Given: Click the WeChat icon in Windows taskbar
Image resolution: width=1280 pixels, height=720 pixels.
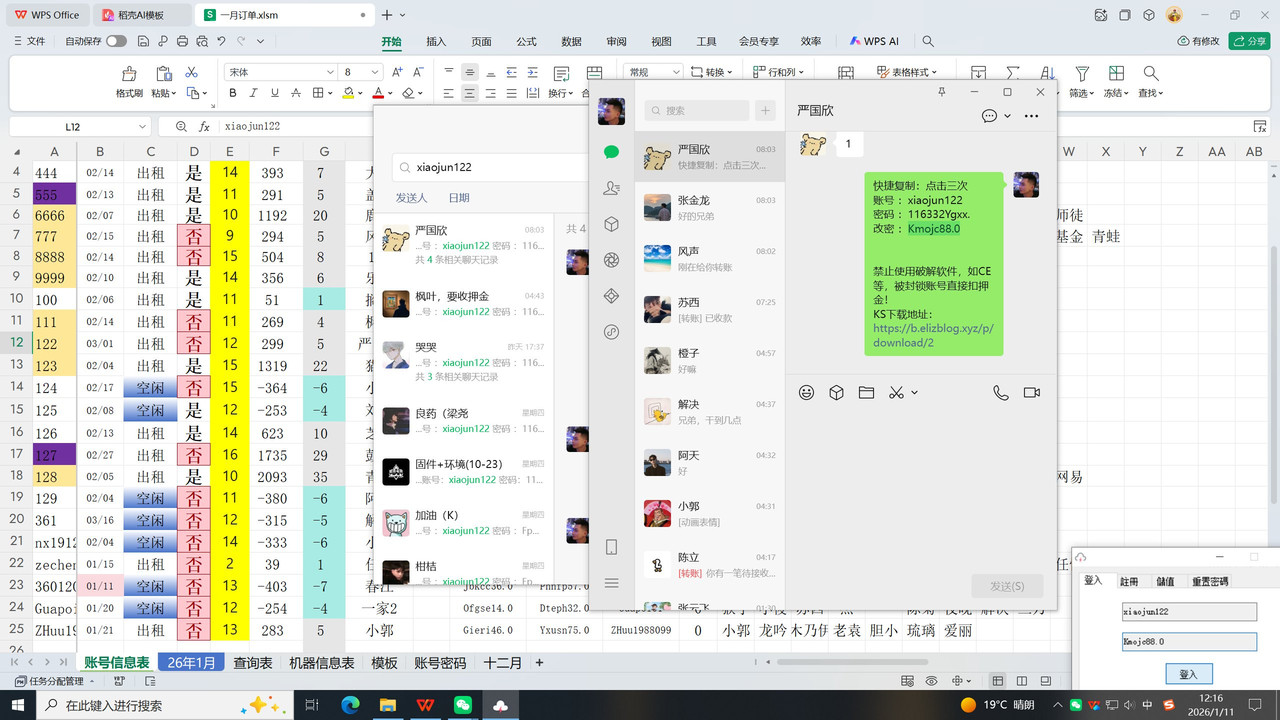Looking at the screenshot, I should click(462, 705).
